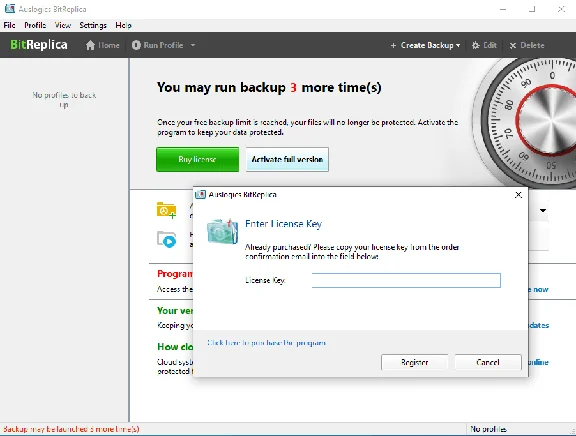Viewport: 576px width, 436px height.
Task: Click the Run Profile round icon
Action: point(136,45)
